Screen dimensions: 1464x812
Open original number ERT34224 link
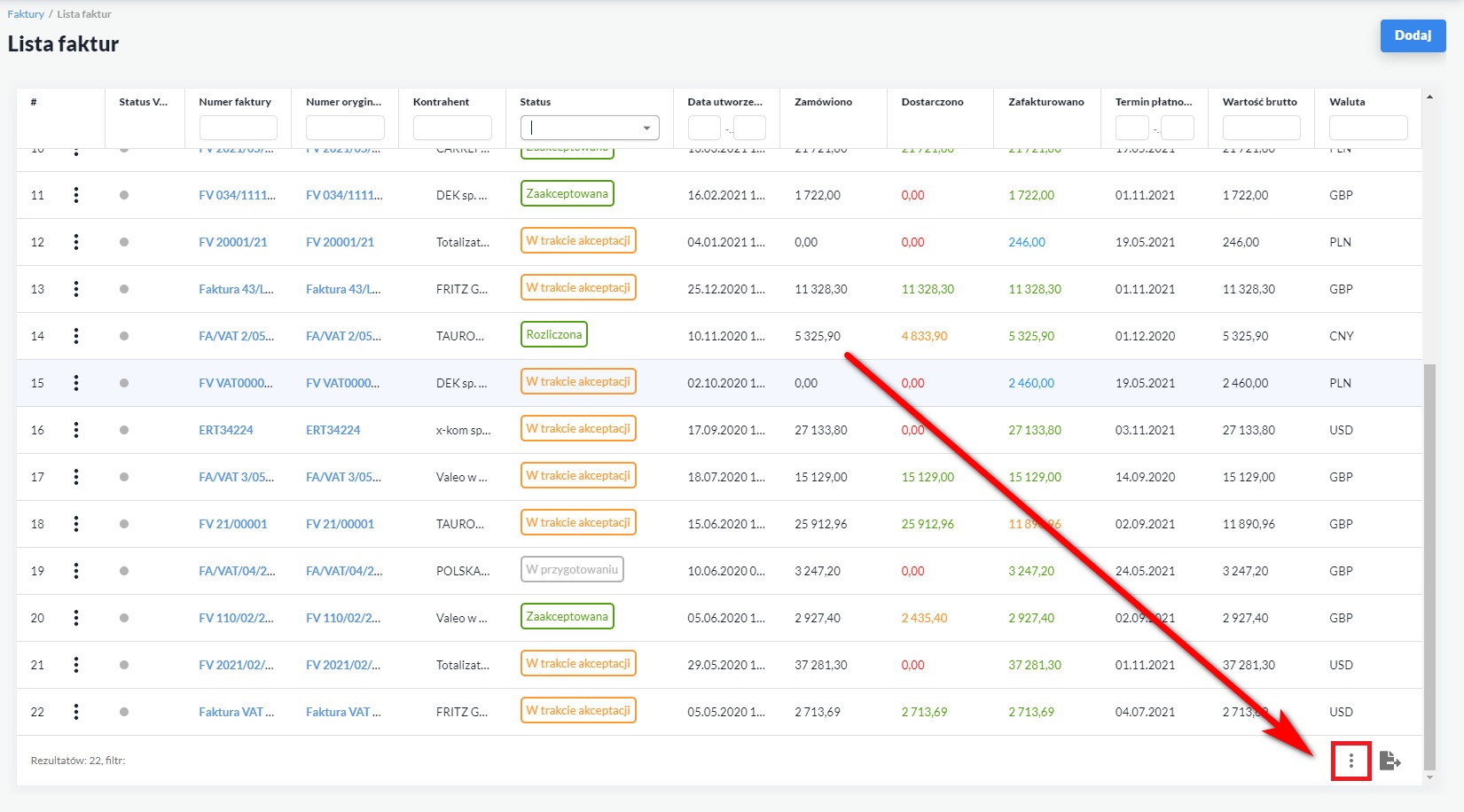tap(333, 430)
